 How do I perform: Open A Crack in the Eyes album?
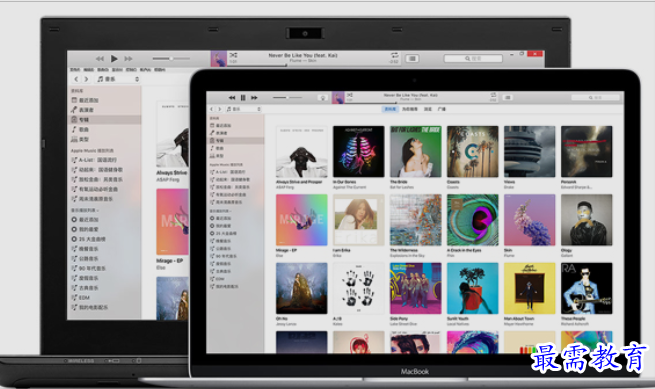472,220
